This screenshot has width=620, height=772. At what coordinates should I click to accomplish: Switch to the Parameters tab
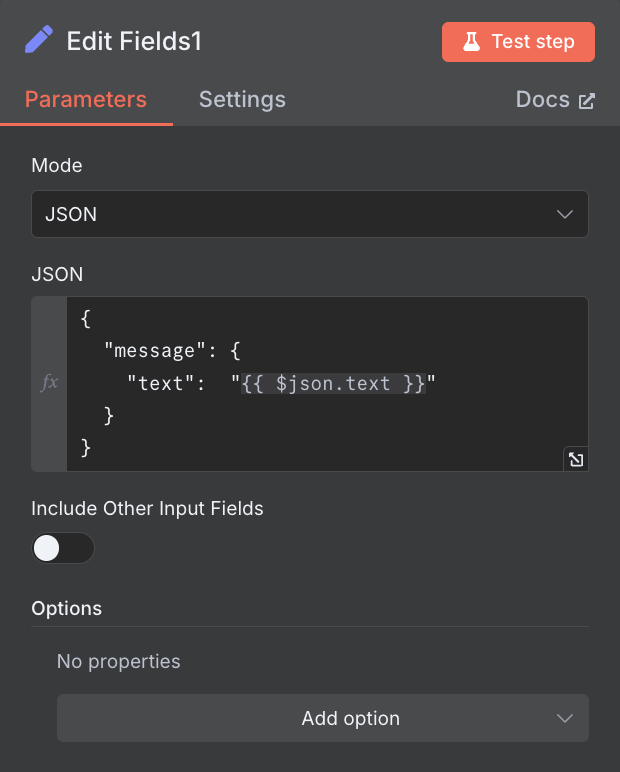tap(86, 100)
